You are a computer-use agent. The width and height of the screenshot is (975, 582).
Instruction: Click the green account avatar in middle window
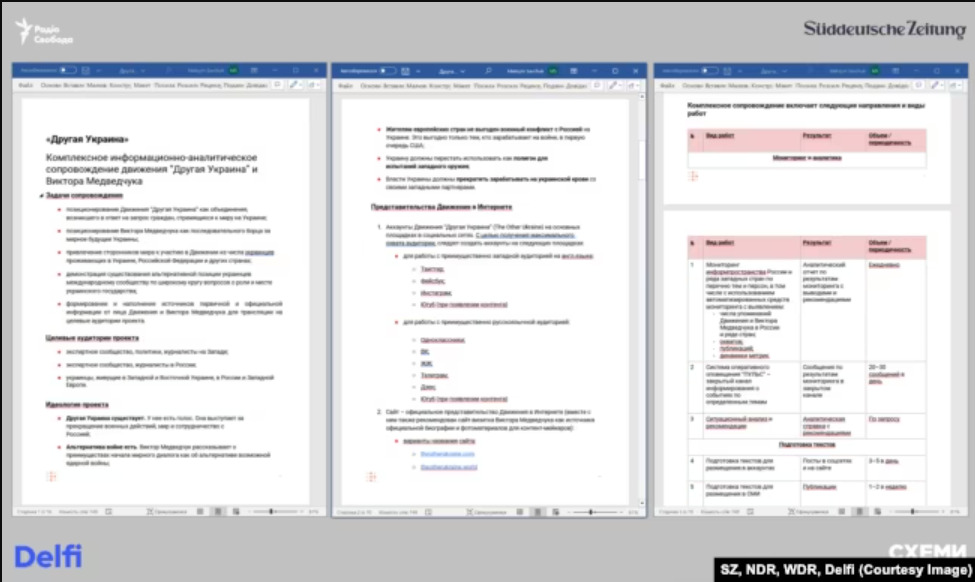click(x=553, y=71)
